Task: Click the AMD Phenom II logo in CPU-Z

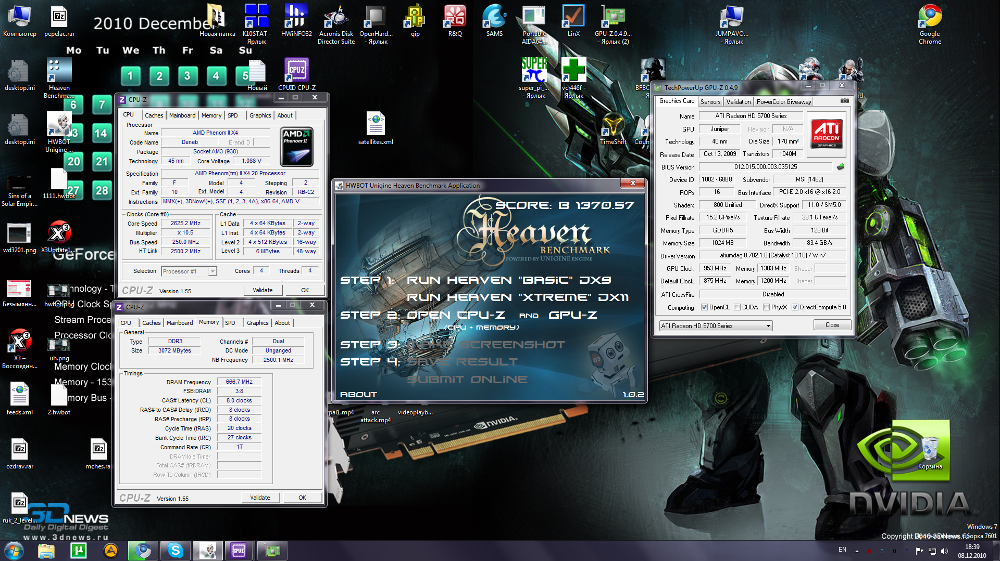Action: point(297,146)
